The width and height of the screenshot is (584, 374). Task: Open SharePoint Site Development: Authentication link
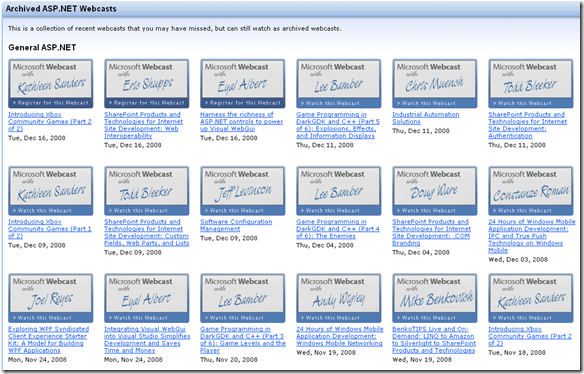pyautogui.click(x=527, y=125)
